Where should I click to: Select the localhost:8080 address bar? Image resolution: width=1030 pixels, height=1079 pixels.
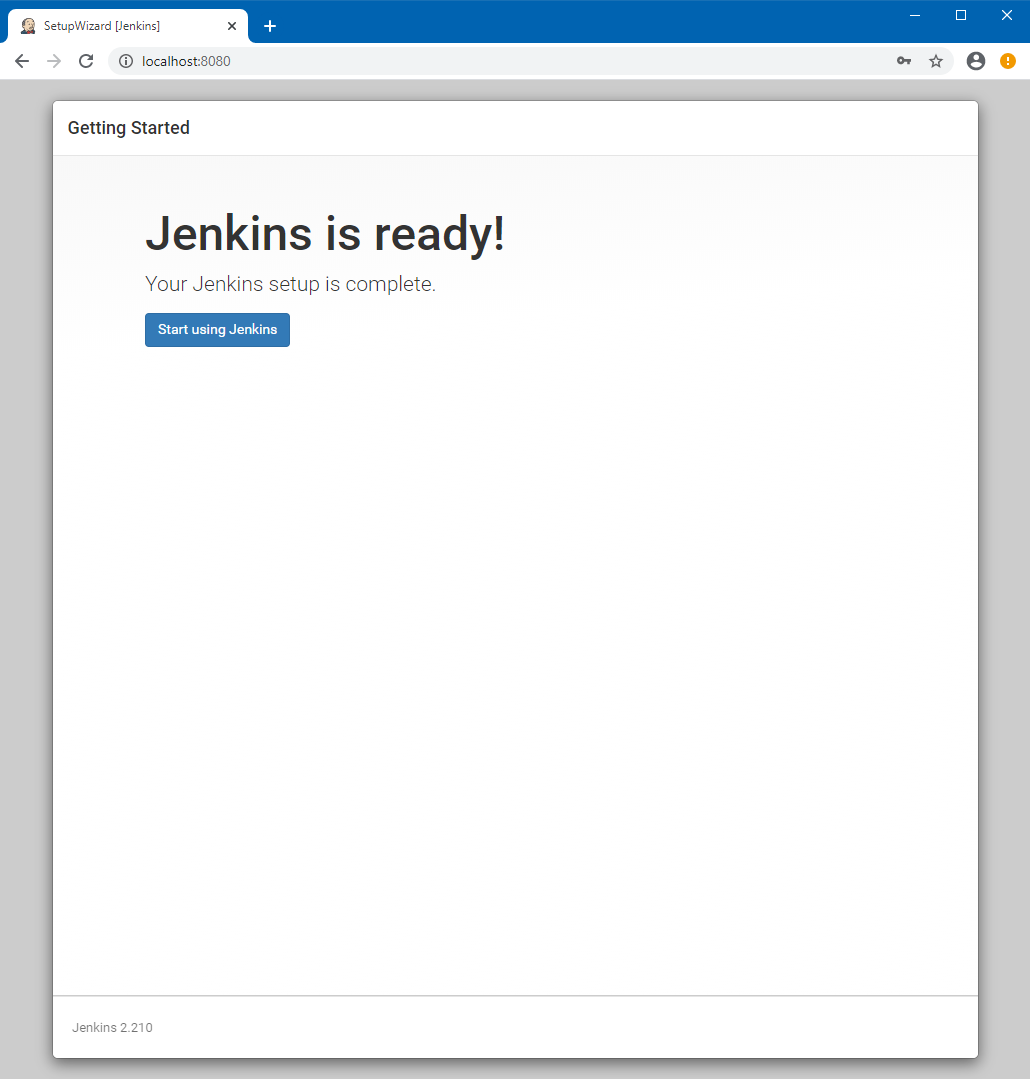[x=530, y=61]
